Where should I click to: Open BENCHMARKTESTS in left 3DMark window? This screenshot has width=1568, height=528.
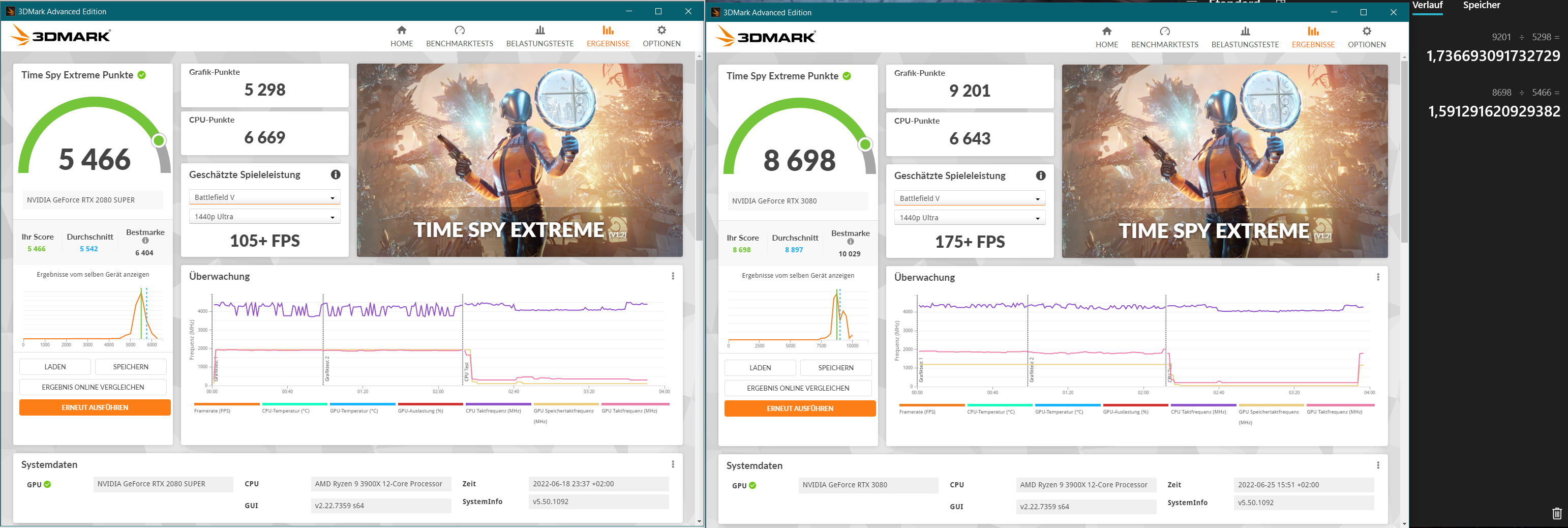460,37
